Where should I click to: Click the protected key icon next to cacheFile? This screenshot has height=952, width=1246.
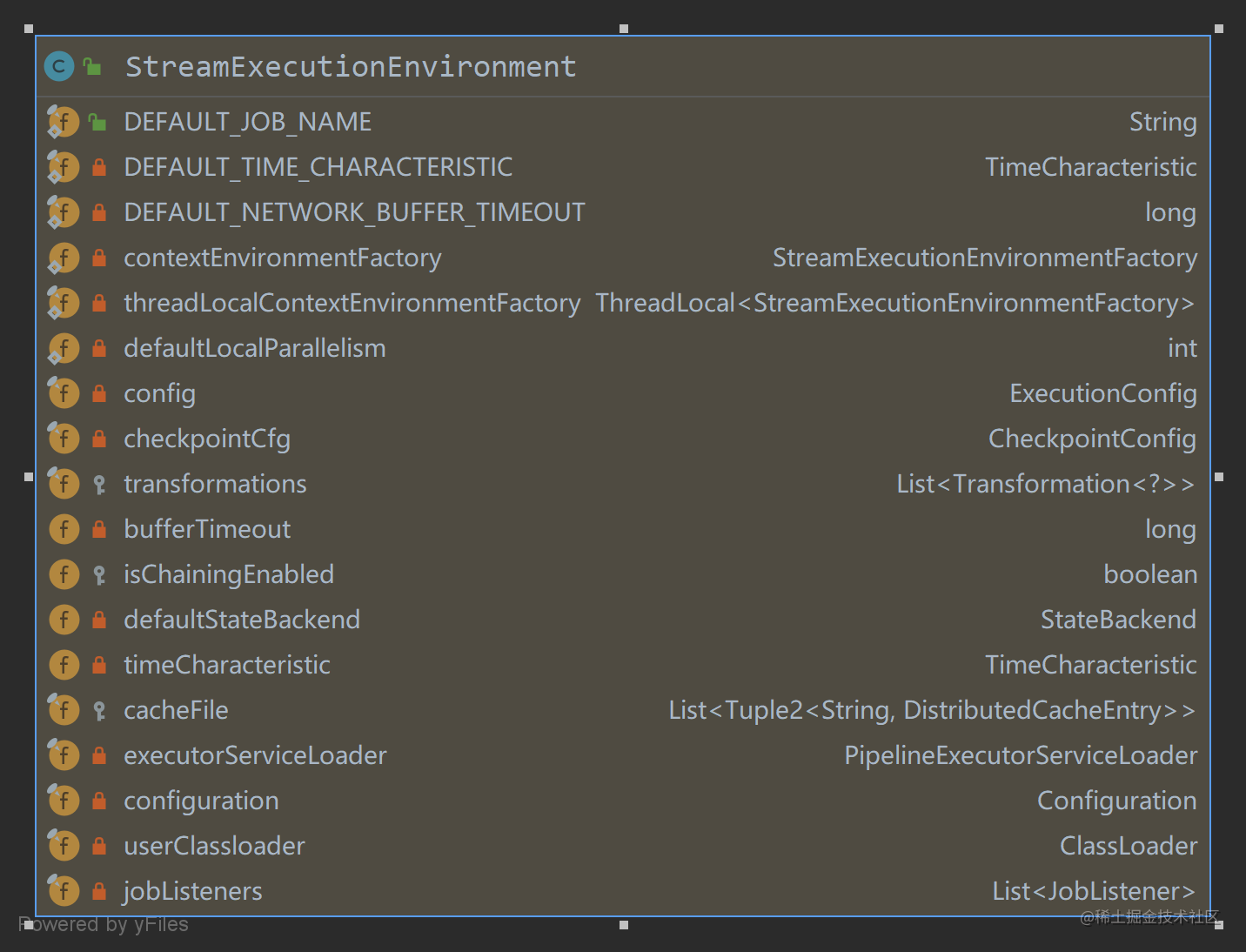click(x=99, y=710)
